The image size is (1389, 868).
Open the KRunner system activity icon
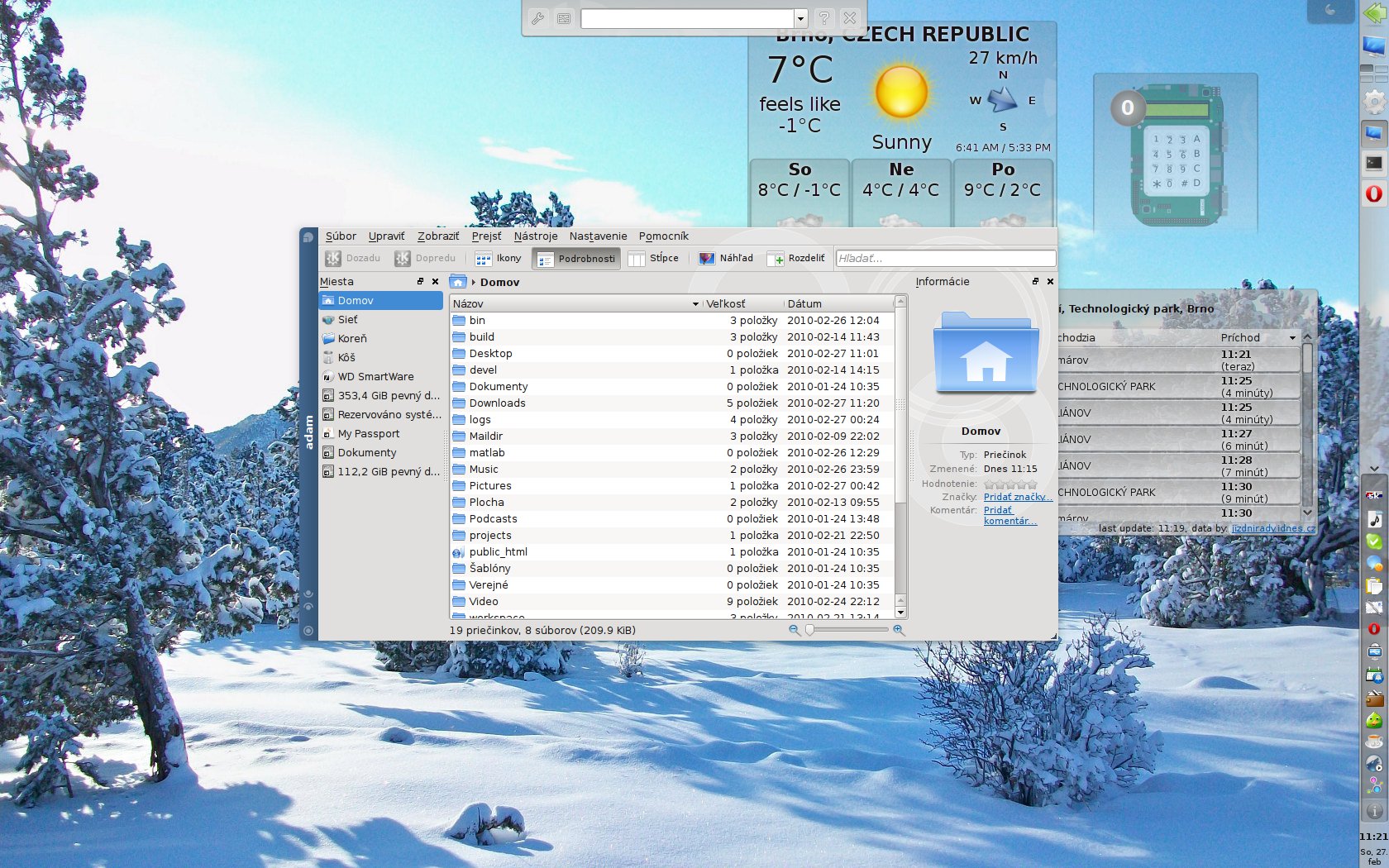pos(564,18)
